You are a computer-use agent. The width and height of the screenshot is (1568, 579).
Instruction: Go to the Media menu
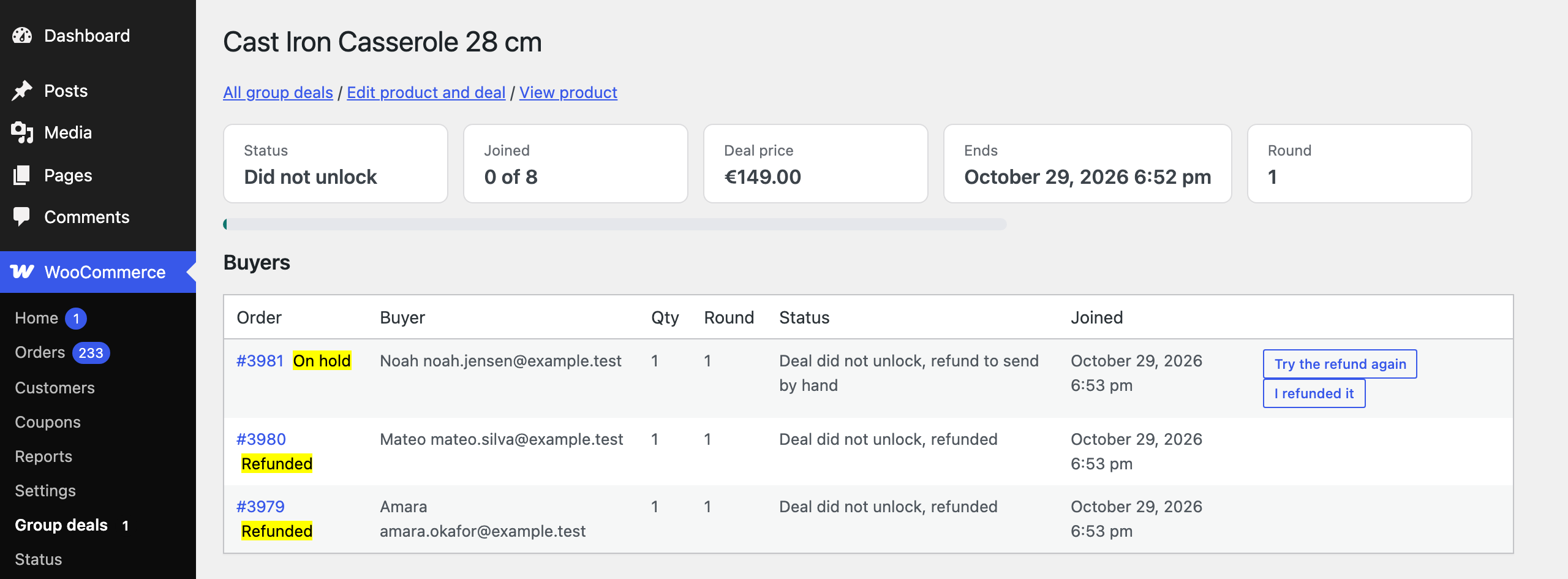[x=68, y=132]
